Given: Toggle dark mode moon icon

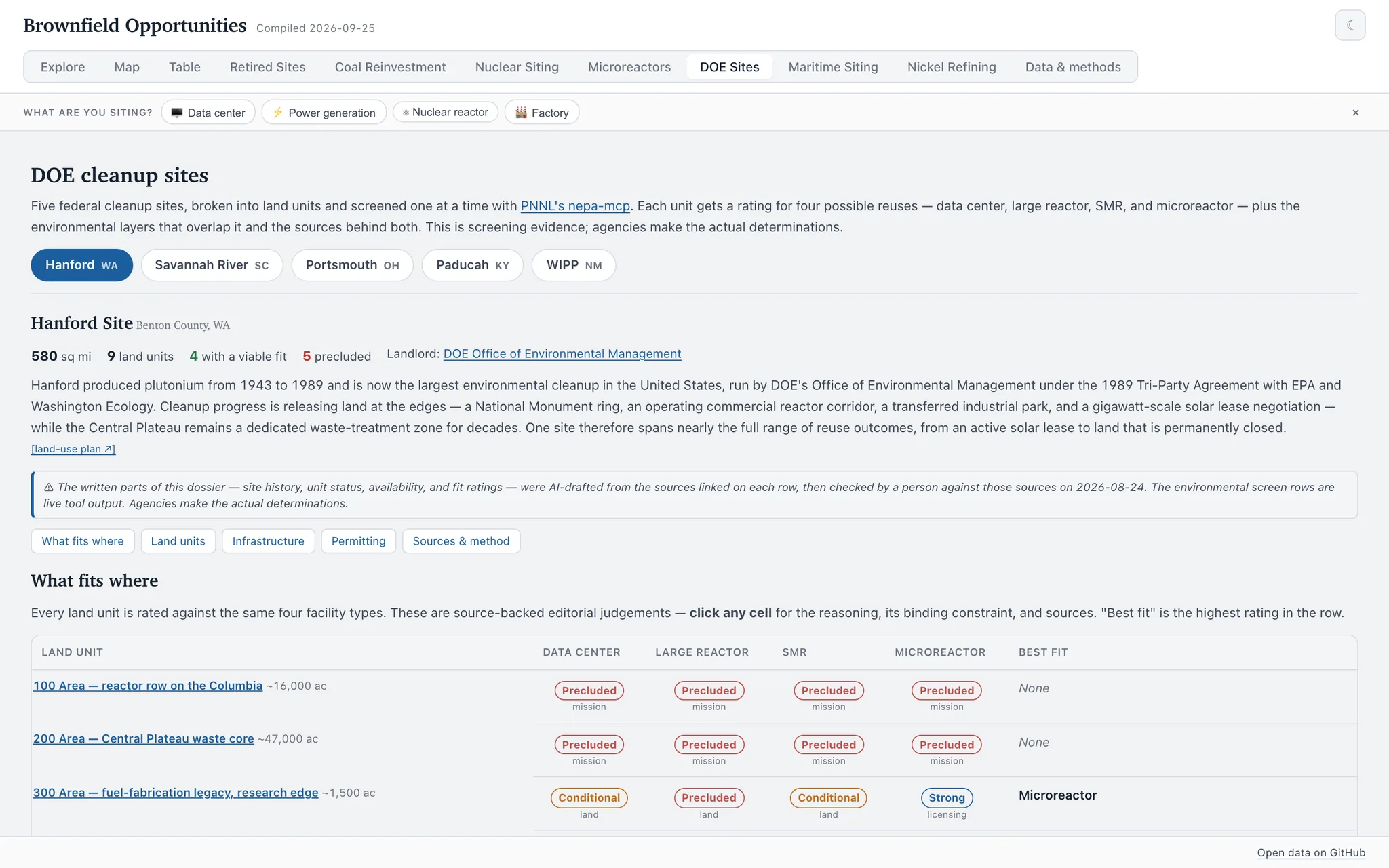Looking at the screenshot, I should [x=1350, y=26].
